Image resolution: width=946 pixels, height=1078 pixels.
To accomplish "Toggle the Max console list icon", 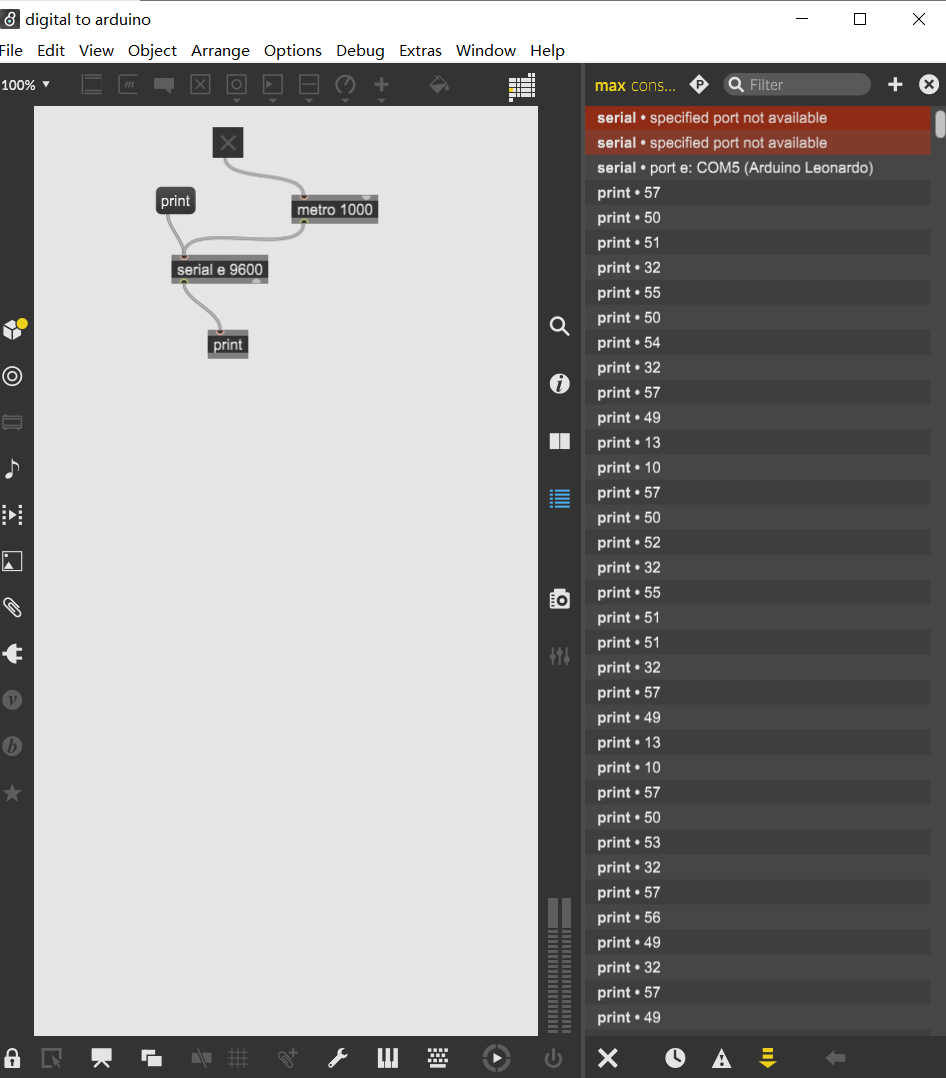I will 560,498.
